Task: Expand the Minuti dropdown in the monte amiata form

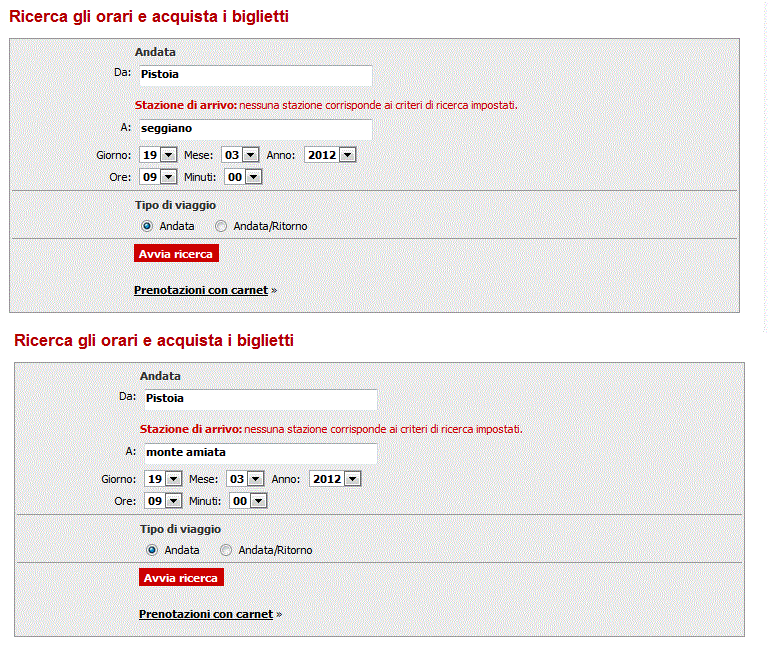Action: pyautogui.click(x=247, y=501)
